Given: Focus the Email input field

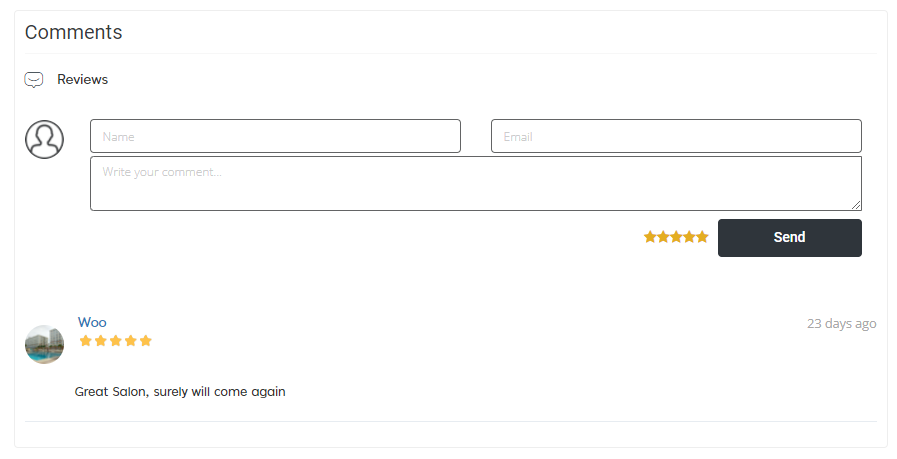Looking at the screenshot, I should point(676,136).
